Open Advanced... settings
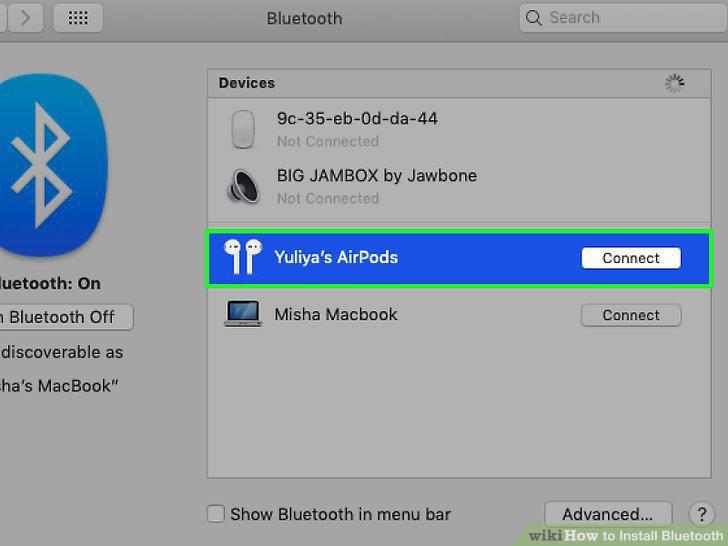The height and width of the screenshot is (546, 728). pyautogui.click(x=608, y=514)
